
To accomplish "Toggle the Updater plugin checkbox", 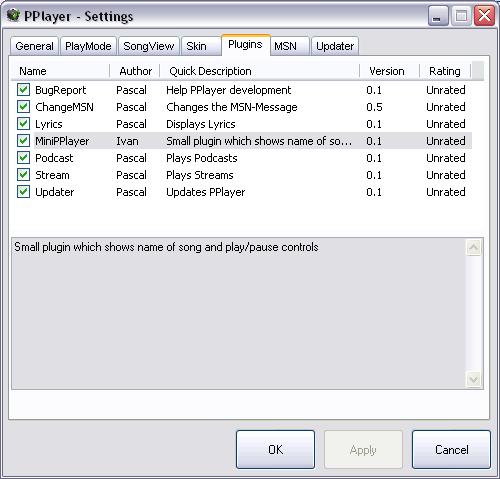I will tap(23, 192).
